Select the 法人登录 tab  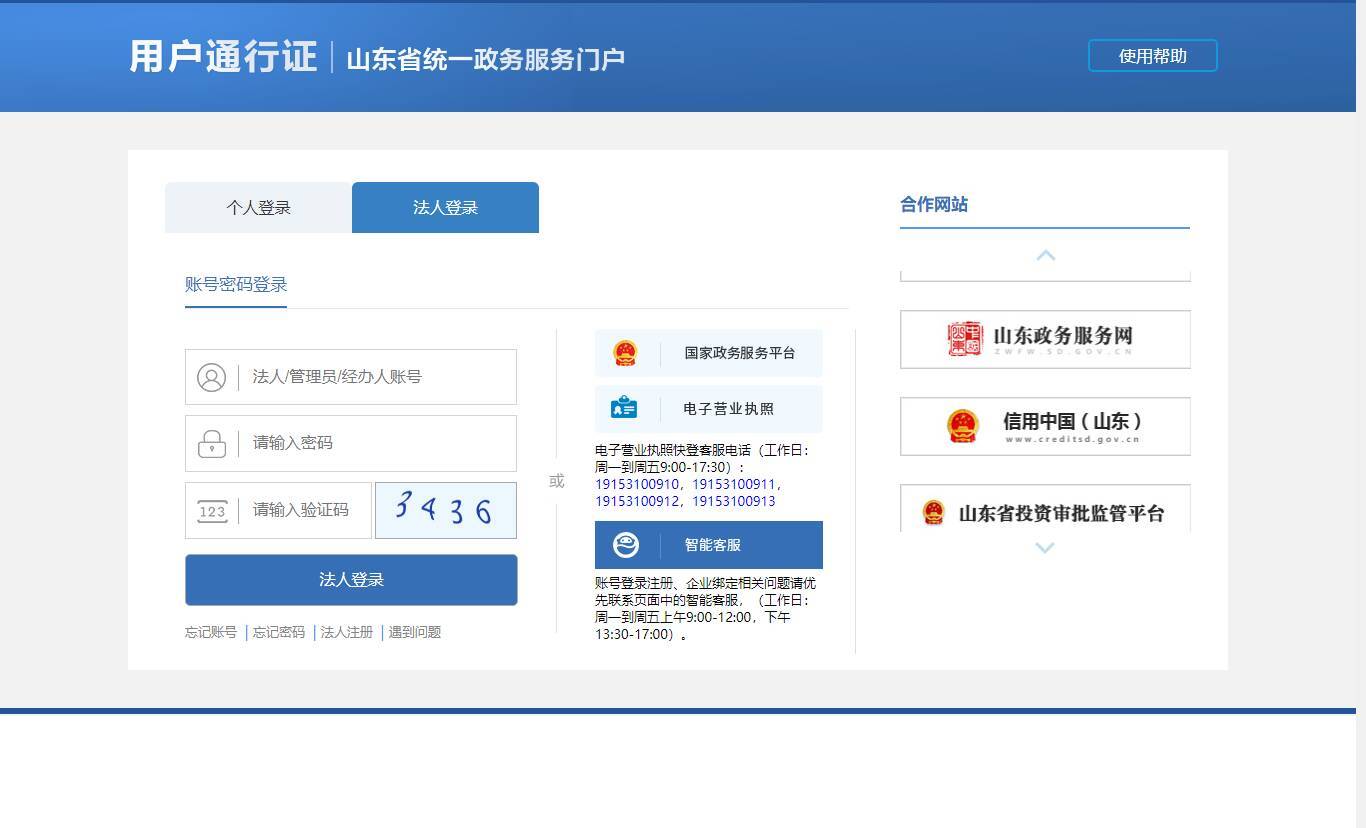[x=444, y=207]
